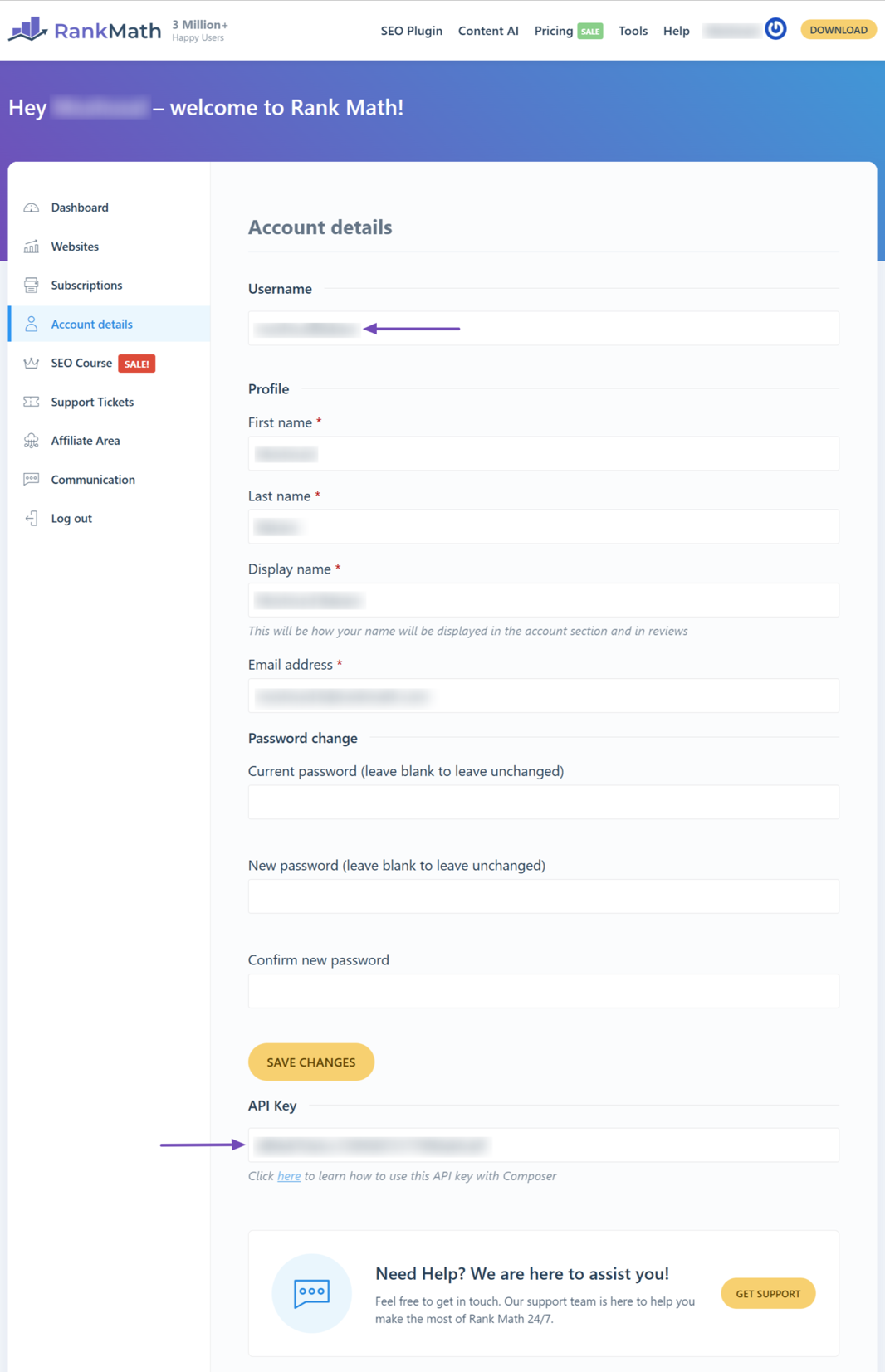Click the DOWNLOAD button

point(839,30)
